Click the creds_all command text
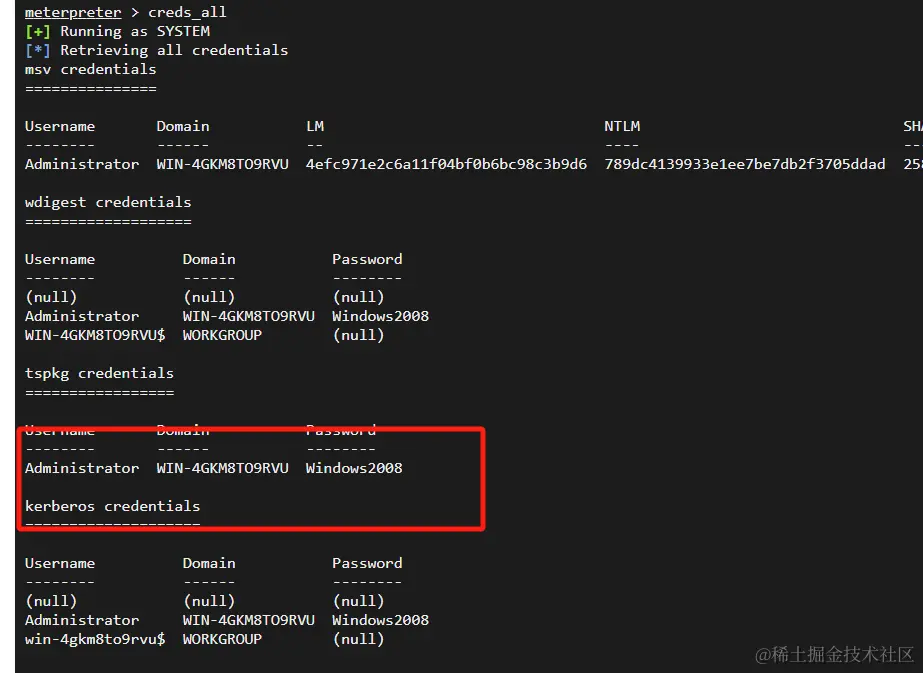 click(x=187, y=12)
